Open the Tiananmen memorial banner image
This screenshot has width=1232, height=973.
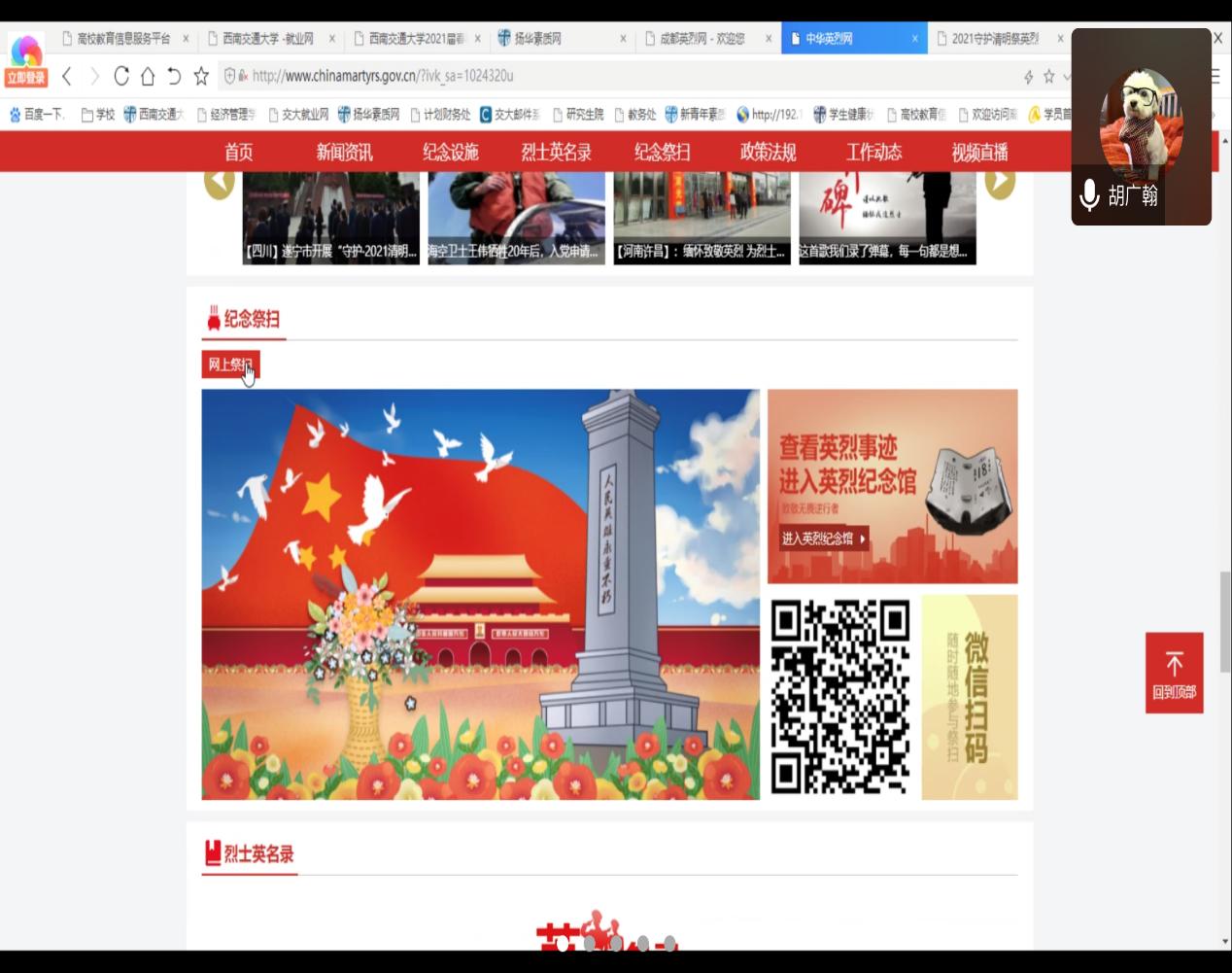pyautogui.click(x=480, y=594)
